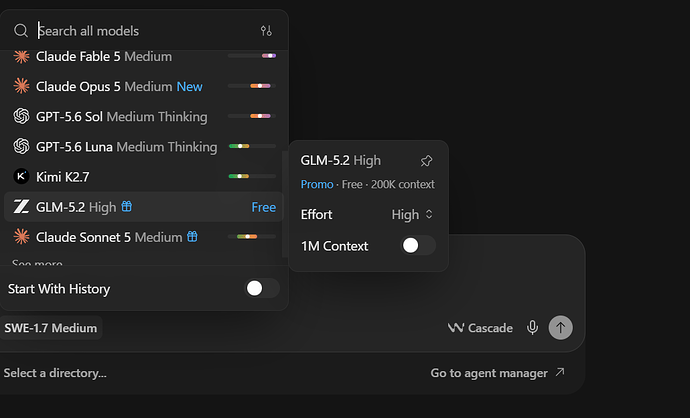Select Claude Opus 5 Medium model
The image size is (690, 418).
(144, 86)
